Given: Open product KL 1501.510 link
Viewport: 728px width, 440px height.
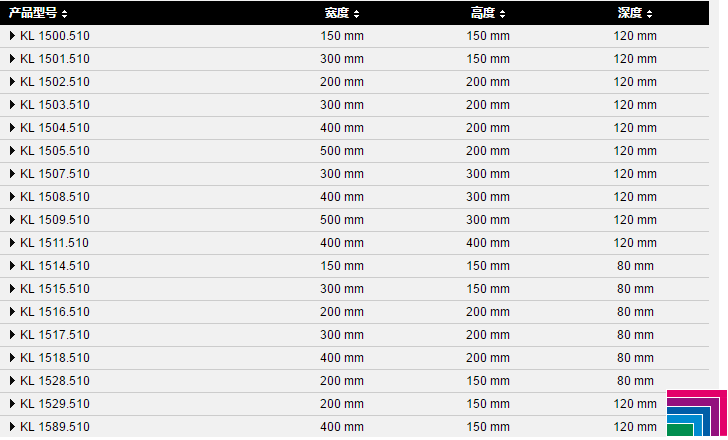Looking at the screenshot, I should click(55, 59).
